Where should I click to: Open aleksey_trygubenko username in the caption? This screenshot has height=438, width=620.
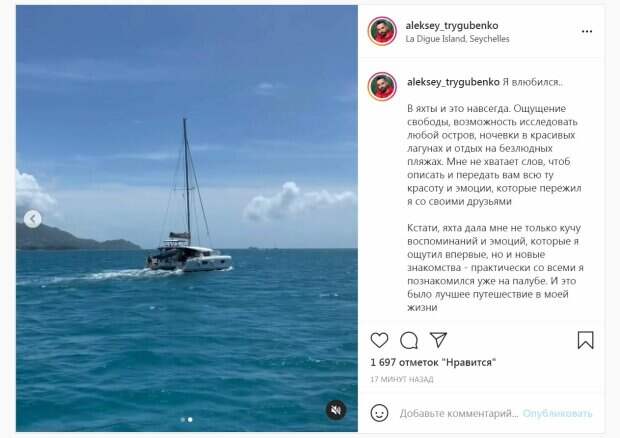point(453,82)
